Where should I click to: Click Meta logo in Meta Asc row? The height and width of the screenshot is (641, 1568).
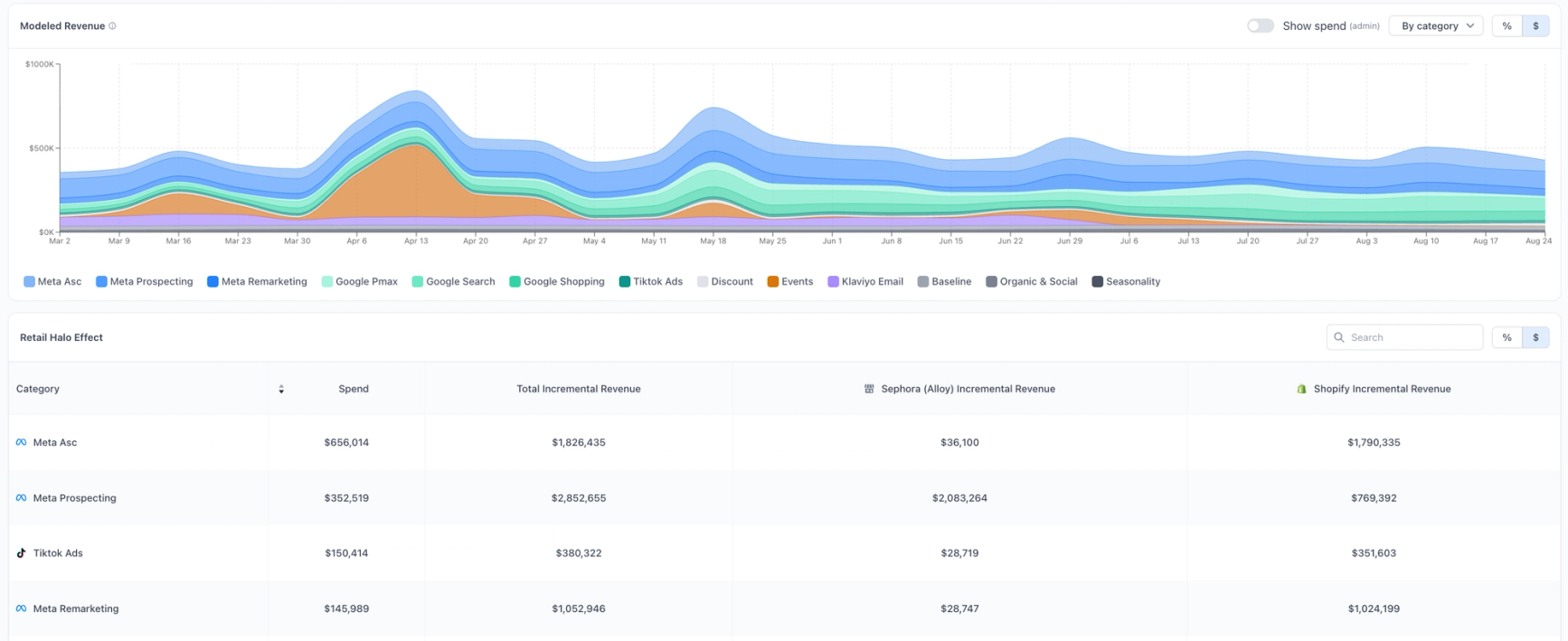(x=22, y=442)
